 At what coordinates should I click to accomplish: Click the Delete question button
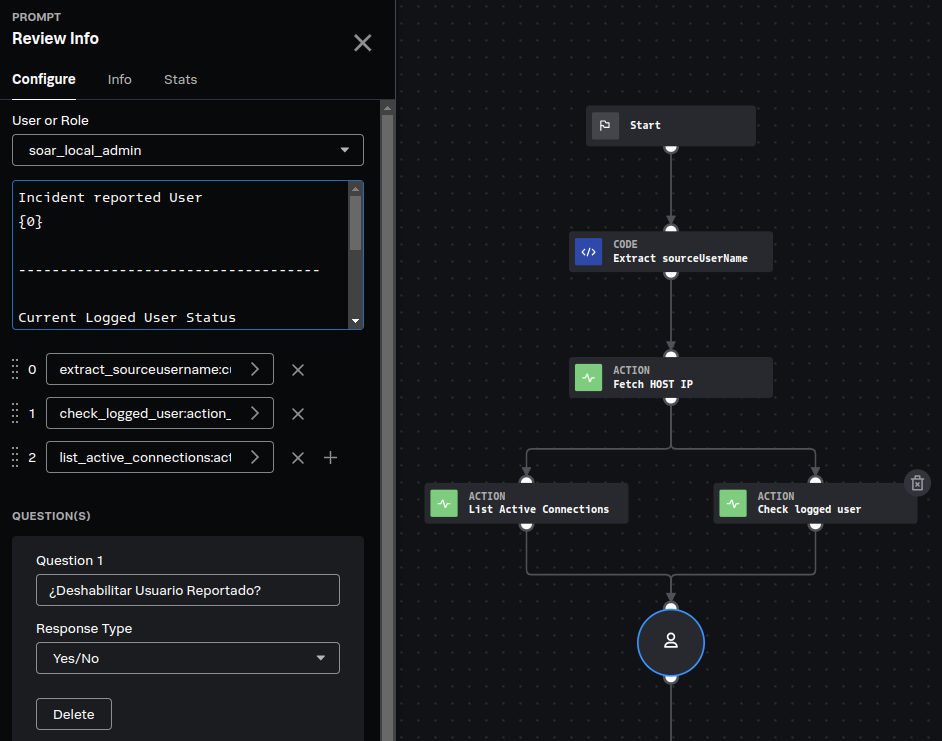(x=74, y=714)
